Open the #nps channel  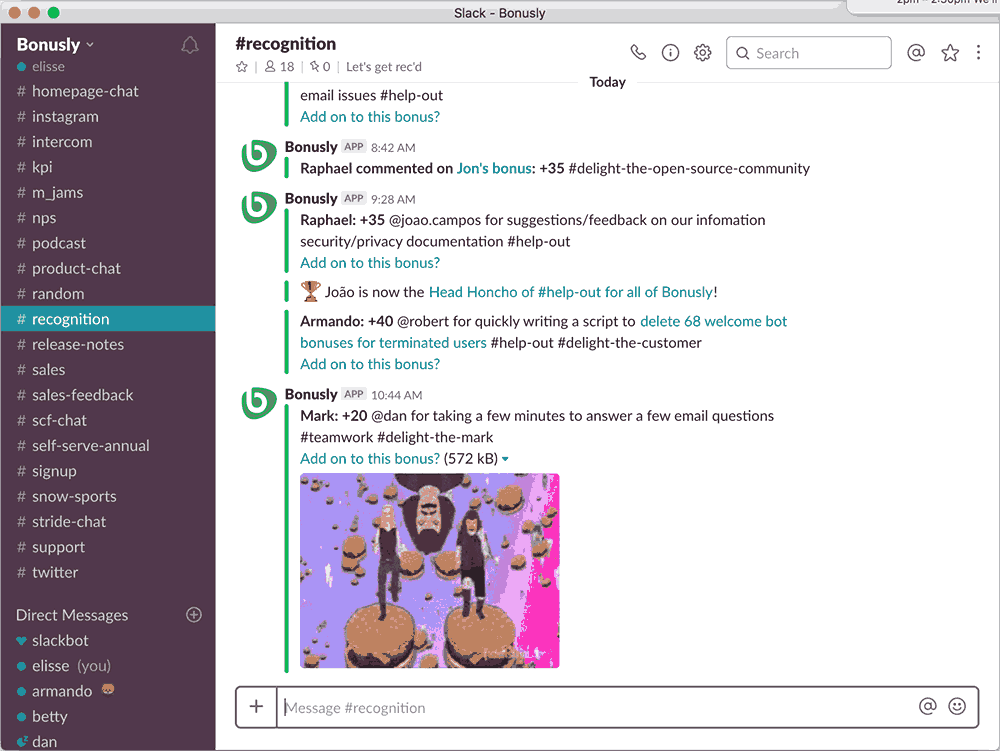click(108, 218)
